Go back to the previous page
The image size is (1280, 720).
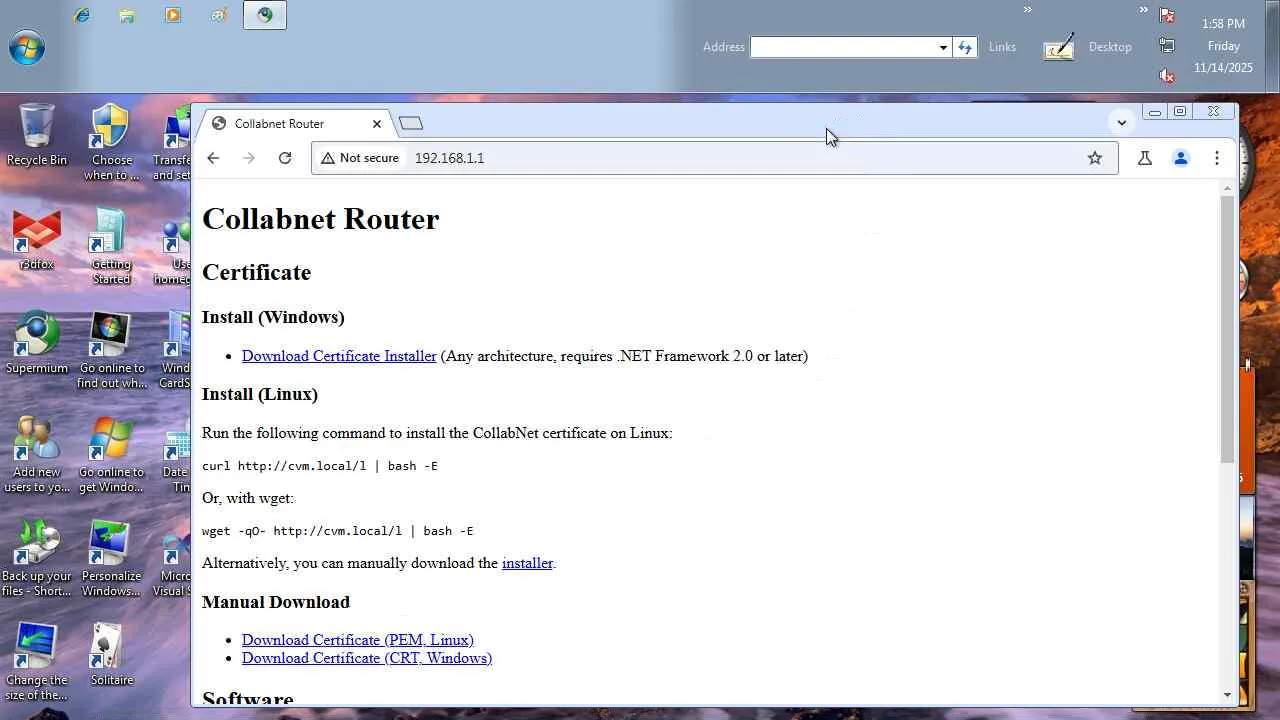pos(213,158)
